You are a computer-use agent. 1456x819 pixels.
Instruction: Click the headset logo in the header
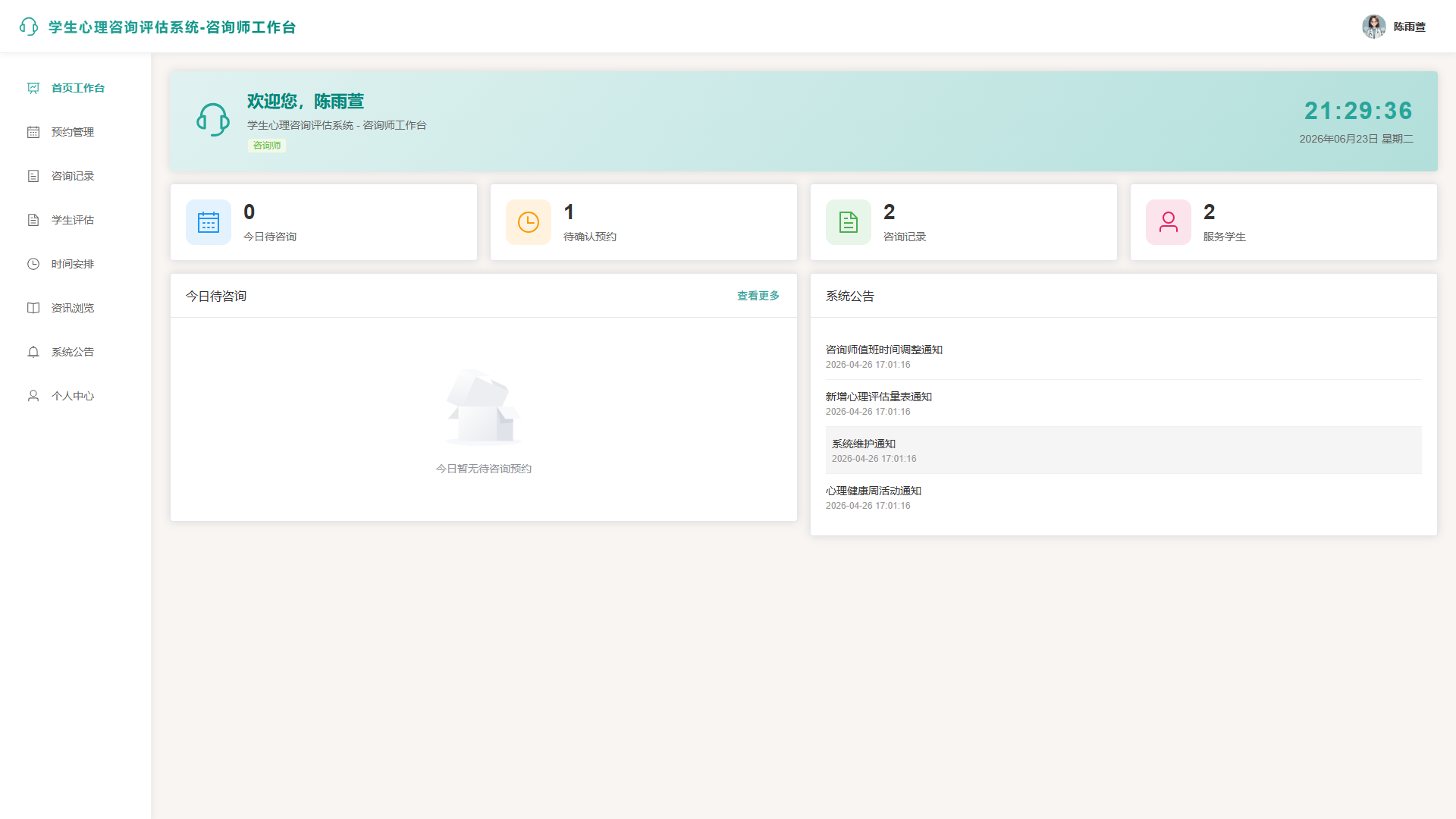[x=29, y=27]
